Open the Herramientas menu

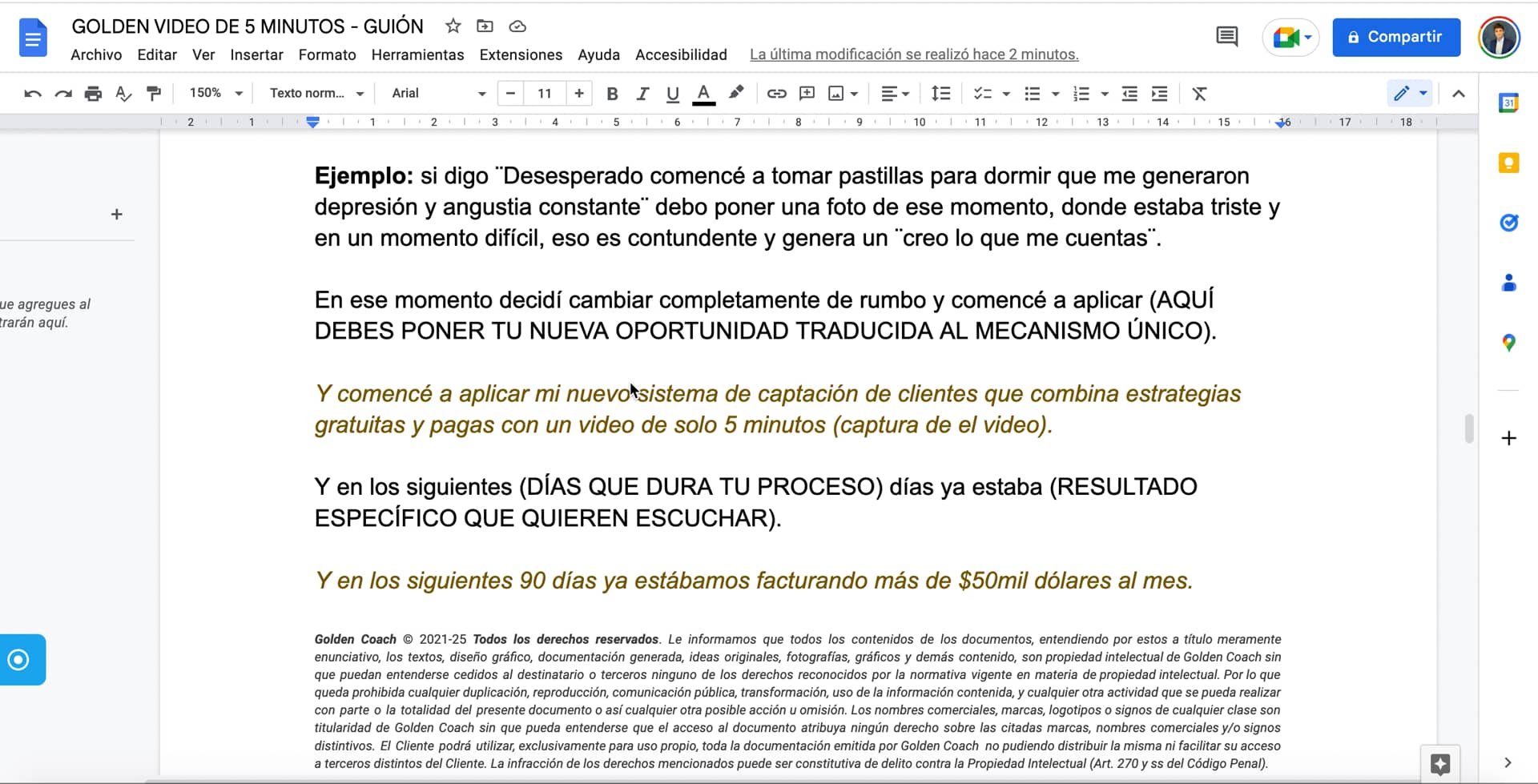417,54
